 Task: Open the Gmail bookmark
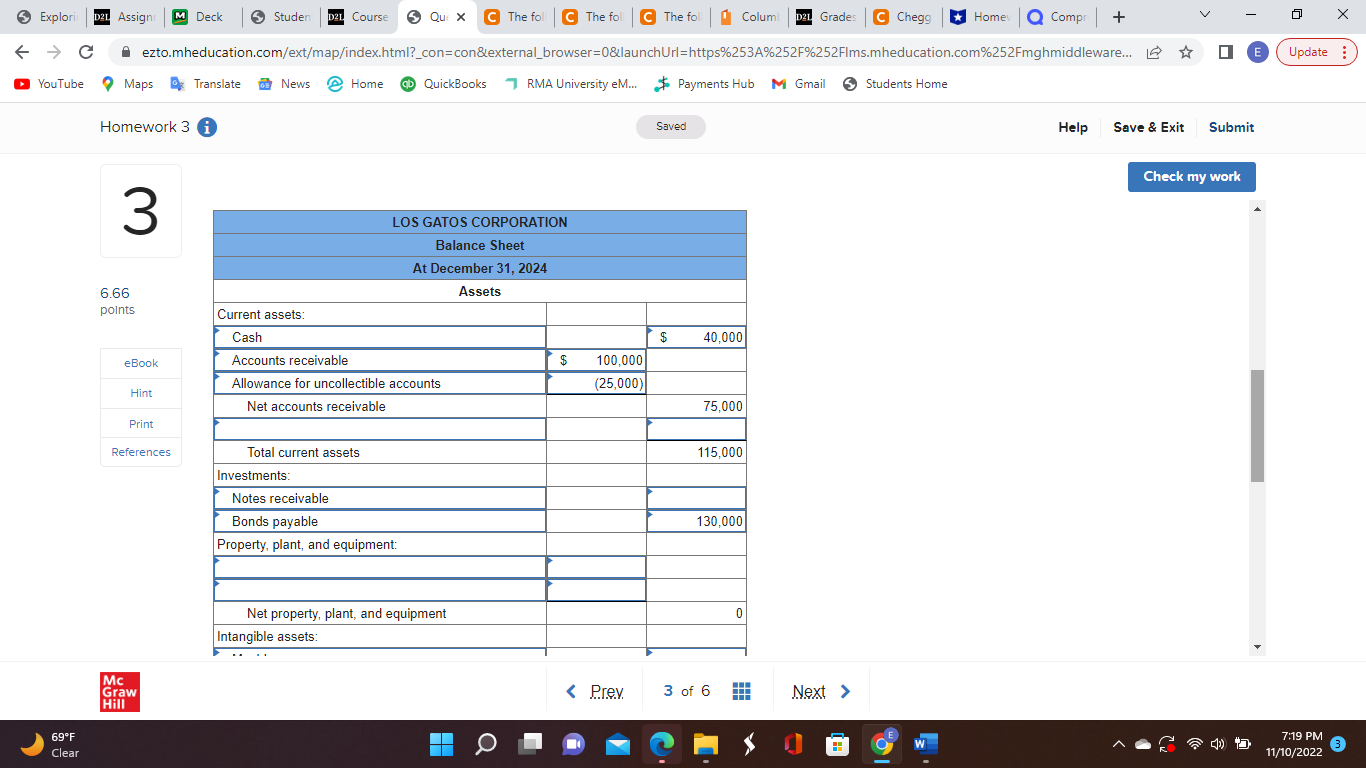(x=799, y=84)
